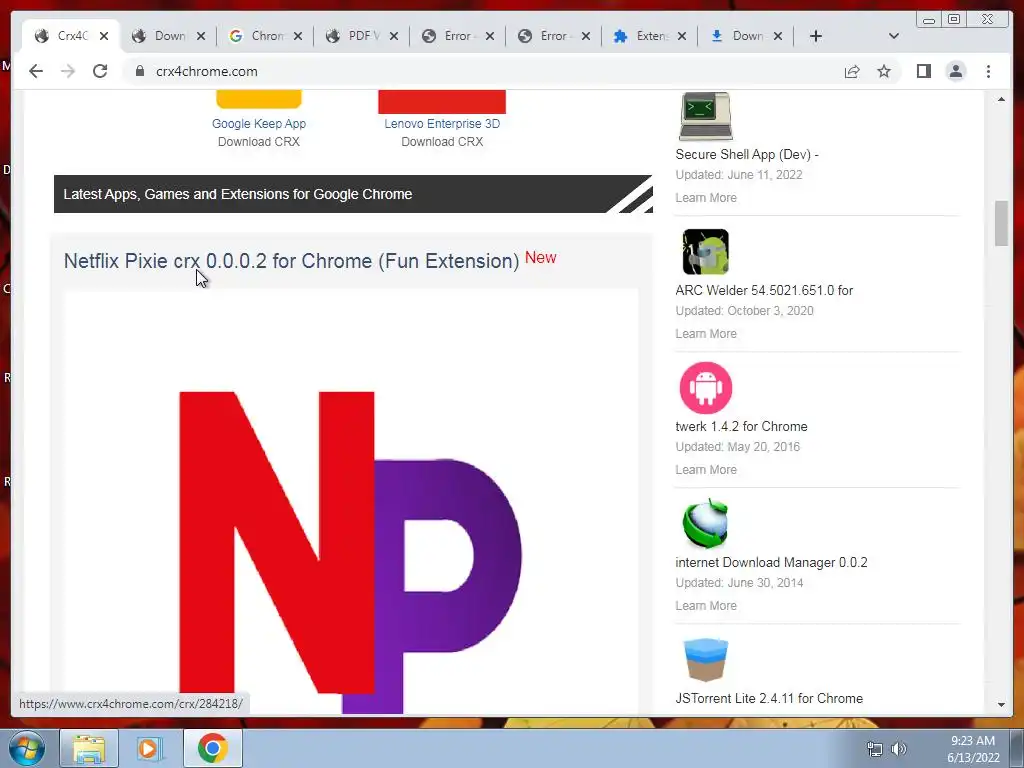Screen dimensions: 1024x768
Task: Share this page icon in address bar
Action: (852, 71)
